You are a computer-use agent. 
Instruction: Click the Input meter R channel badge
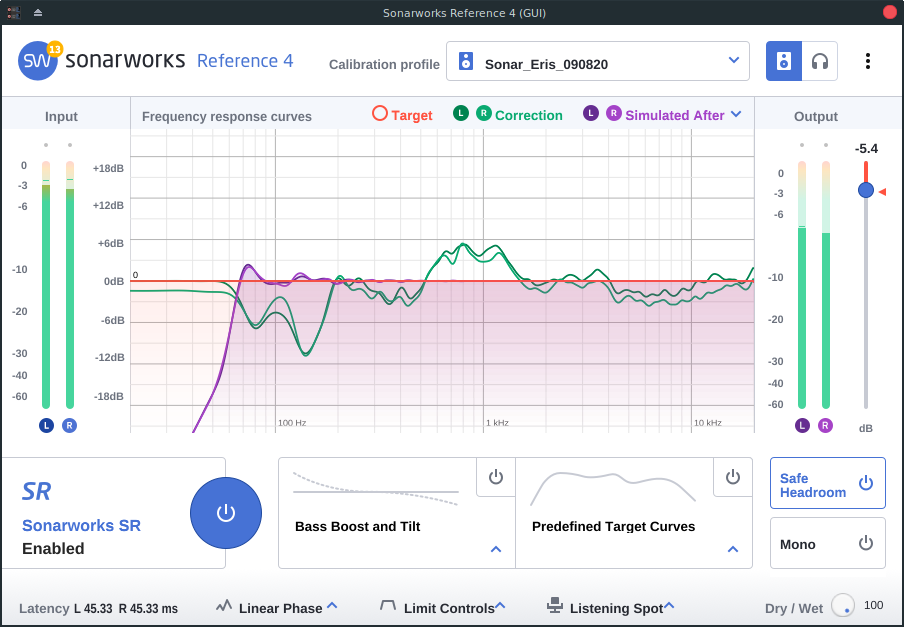click(69, 426)
